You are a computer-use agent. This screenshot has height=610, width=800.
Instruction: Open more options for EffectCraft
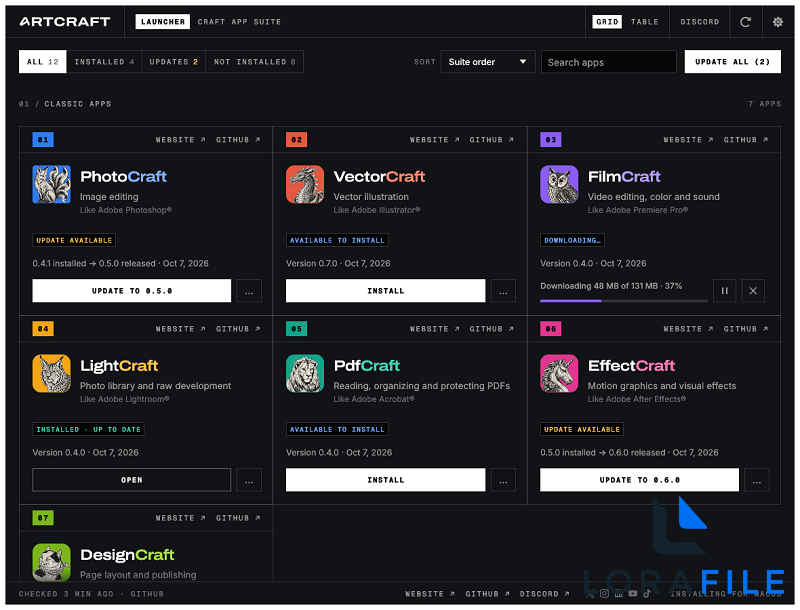(x=757, y=480)
